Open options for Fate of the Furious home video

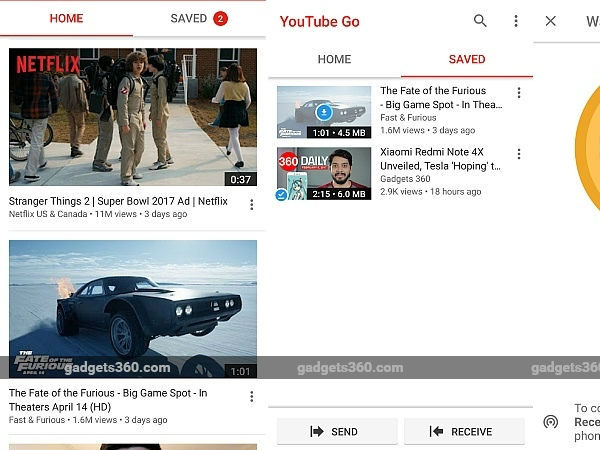pyautogui.click(x=251, y=396)
